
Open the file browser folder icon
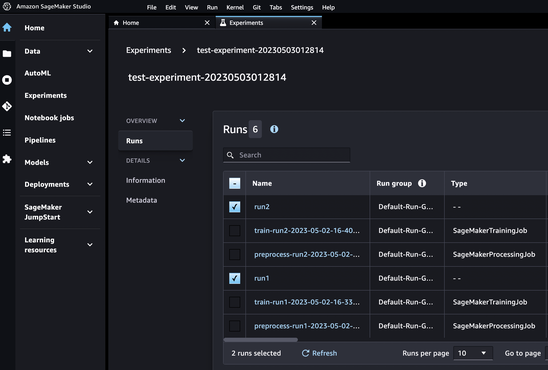pos(7,53)
